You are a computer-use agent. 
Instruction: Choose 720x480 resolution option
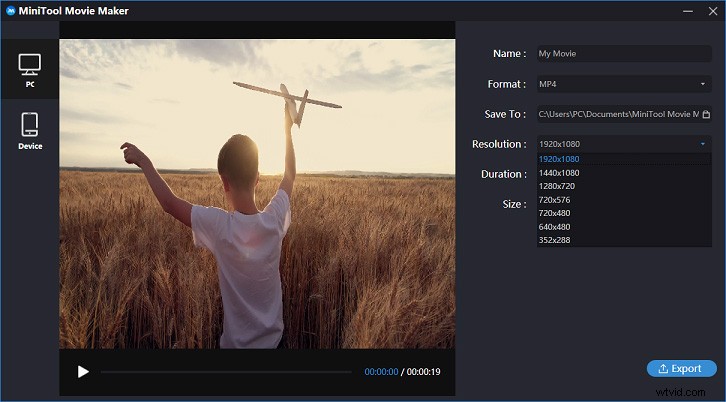[x=624, y=213]
